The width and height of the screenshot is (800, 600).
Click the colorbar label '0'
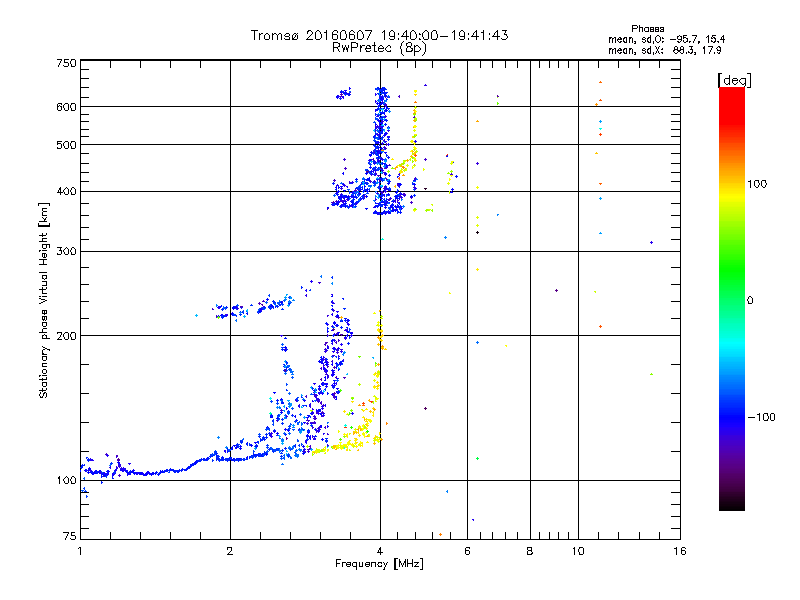click(x=750, y=301)
